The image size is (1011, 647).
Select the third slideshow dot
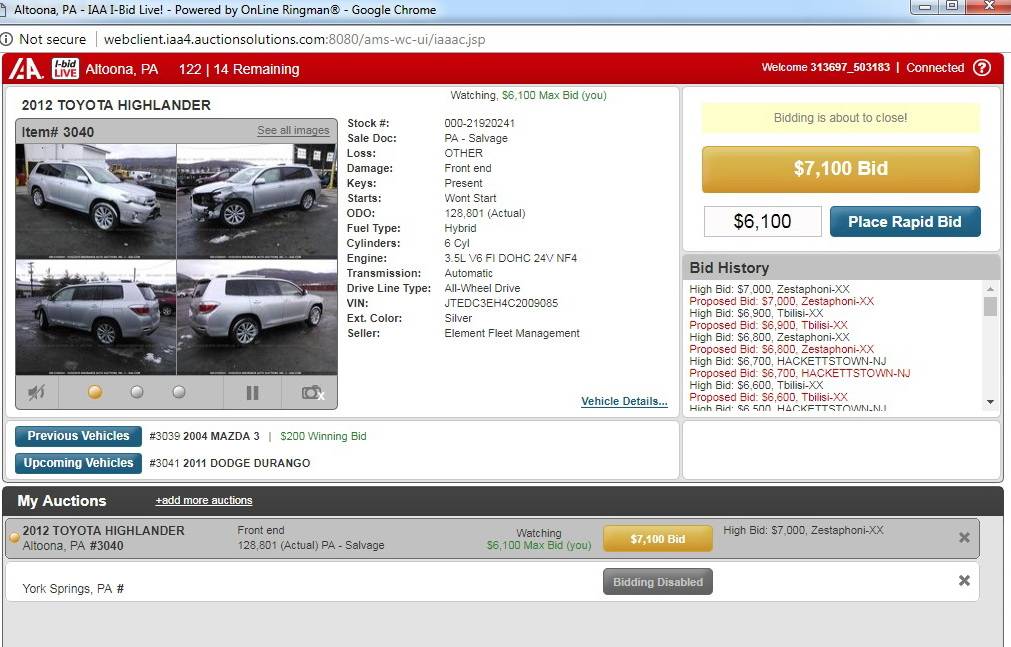point(179,392)
